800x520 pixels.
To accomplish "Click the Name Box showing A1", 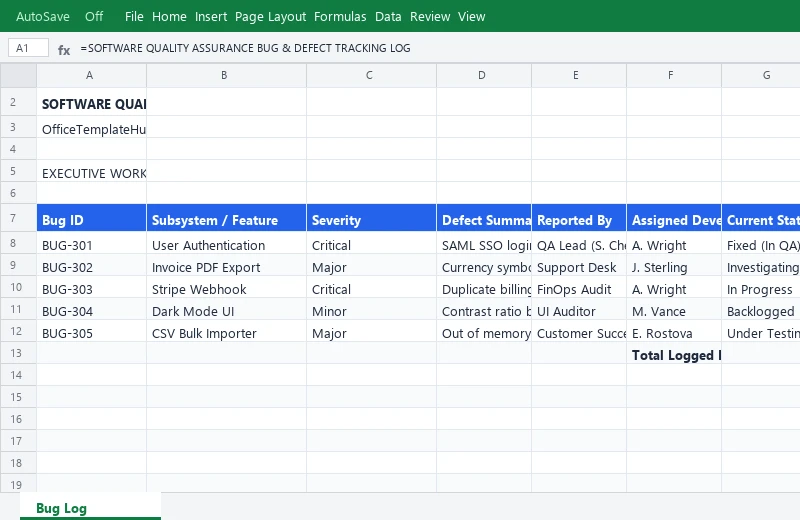I will [29, 48].
